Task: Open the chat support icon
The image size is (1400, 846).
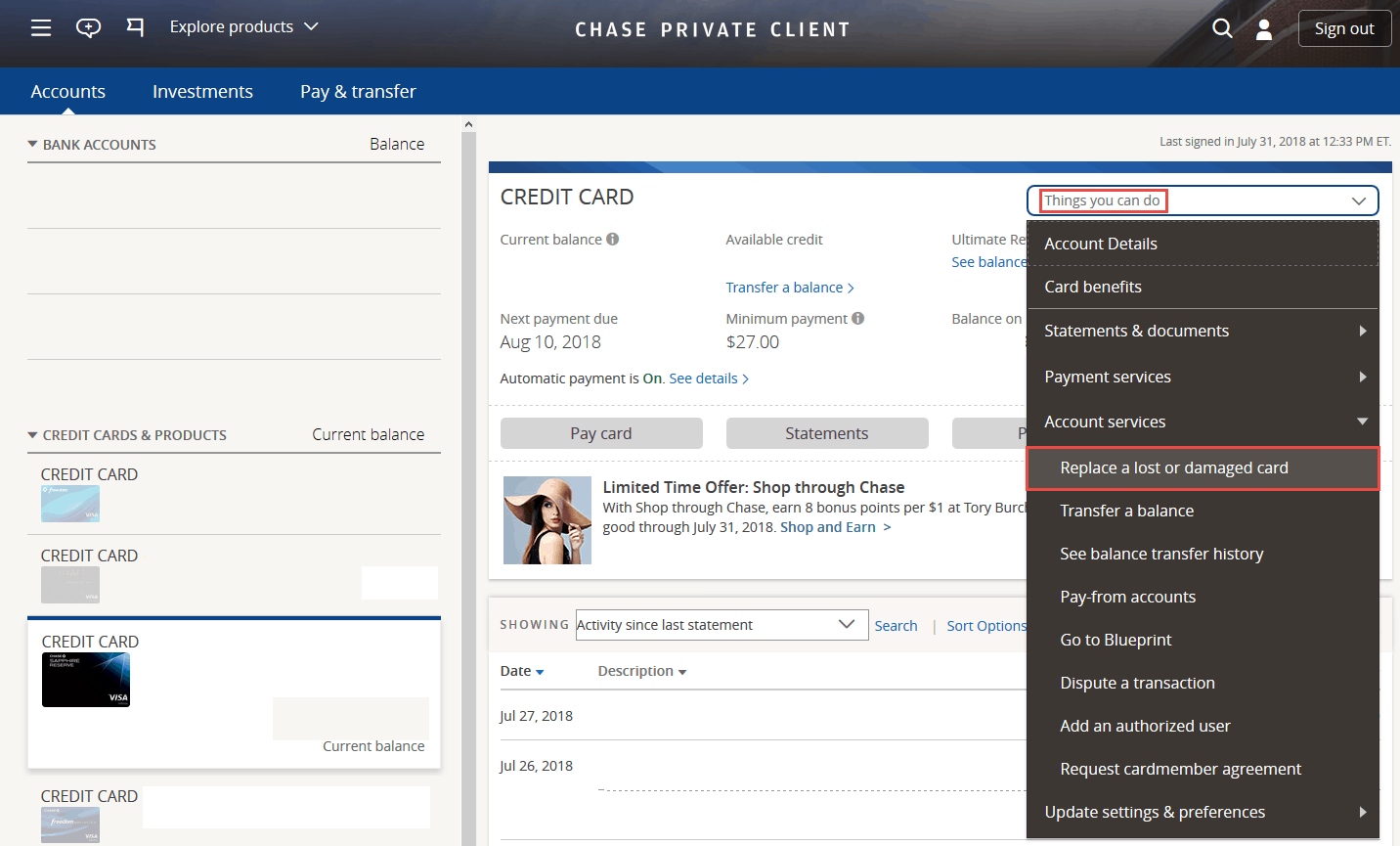Action: pyautogui.click(x=89, y=27)
